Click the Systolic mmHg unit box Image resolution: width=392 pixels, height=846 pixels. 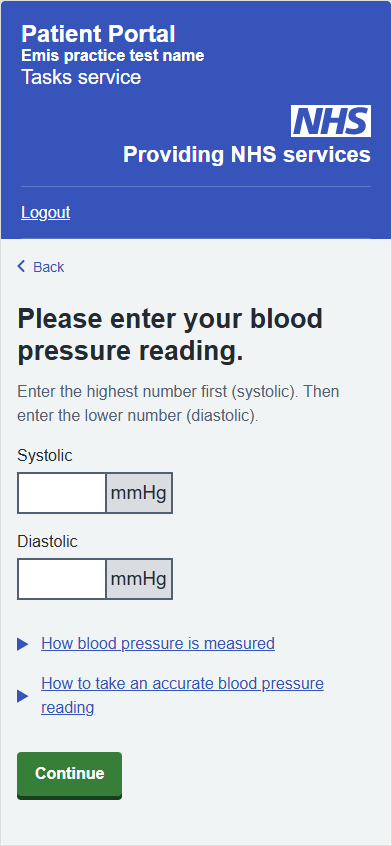point(139,493)
